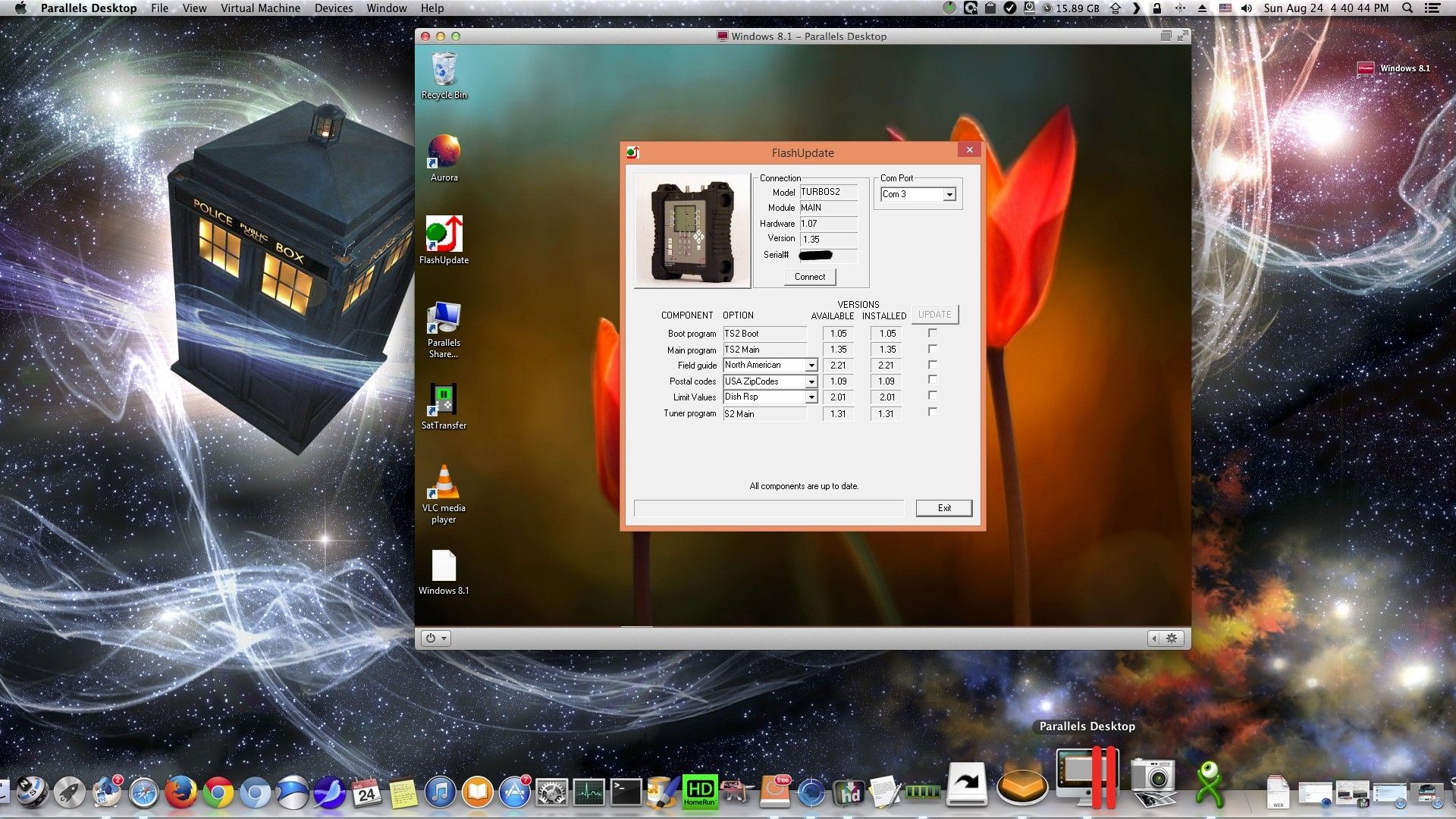
Task: Click the device photo thumbnail
Action: coord(692,231)
